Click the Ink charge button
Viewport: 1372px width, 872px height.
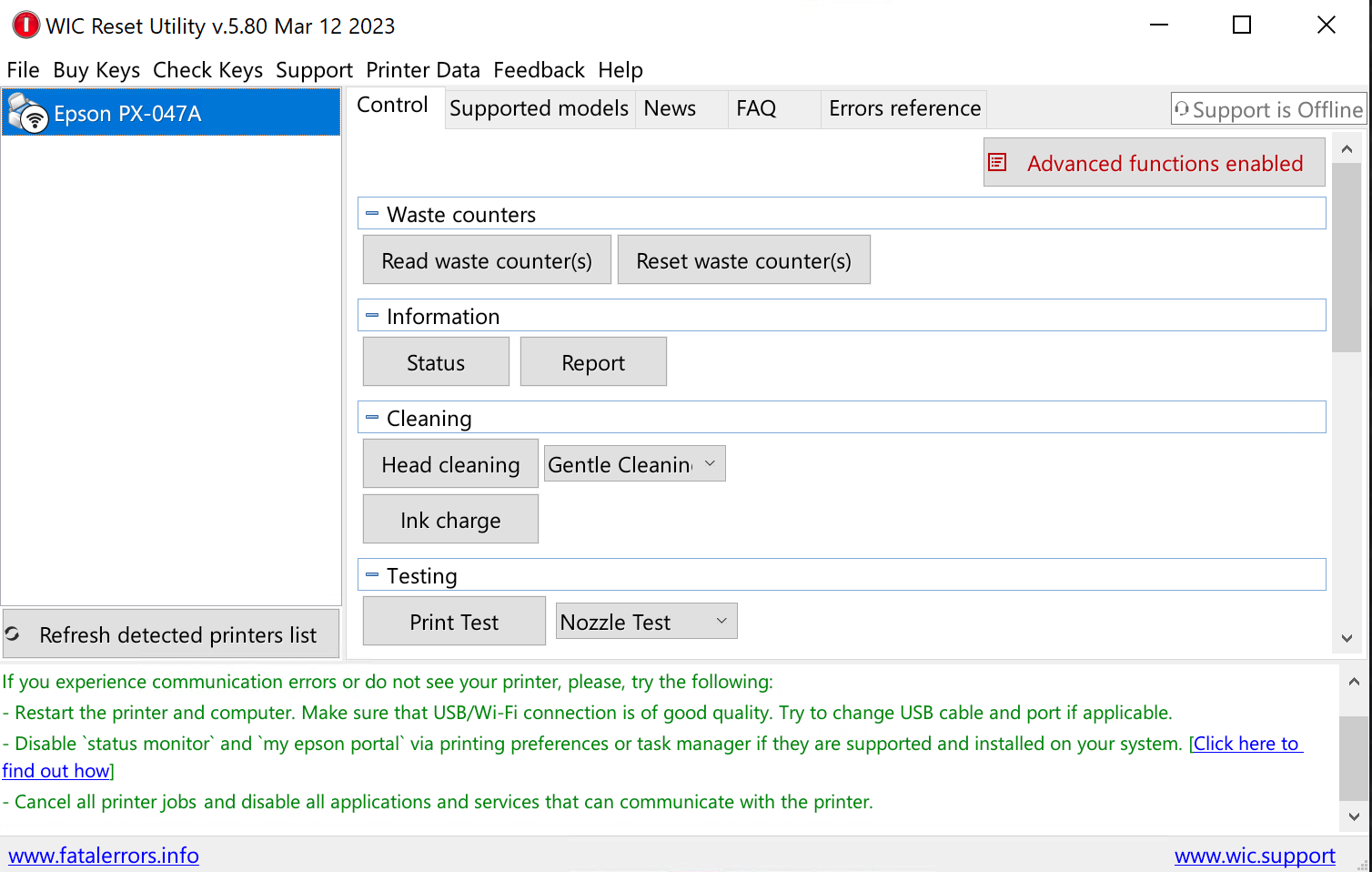point(450,520)
